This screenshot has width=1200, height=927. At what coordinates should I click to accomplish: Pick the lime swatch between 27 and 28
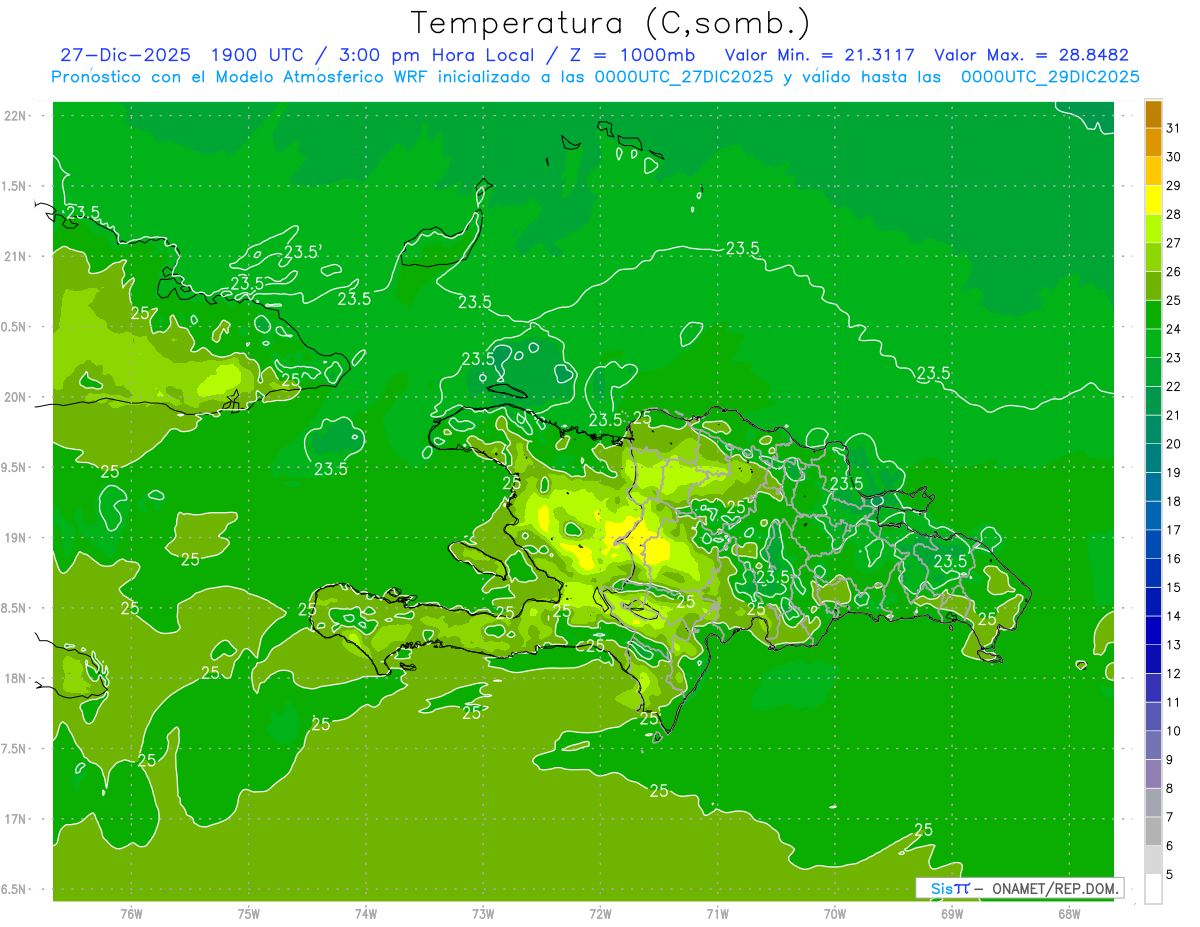click(x=1153, y=228)
